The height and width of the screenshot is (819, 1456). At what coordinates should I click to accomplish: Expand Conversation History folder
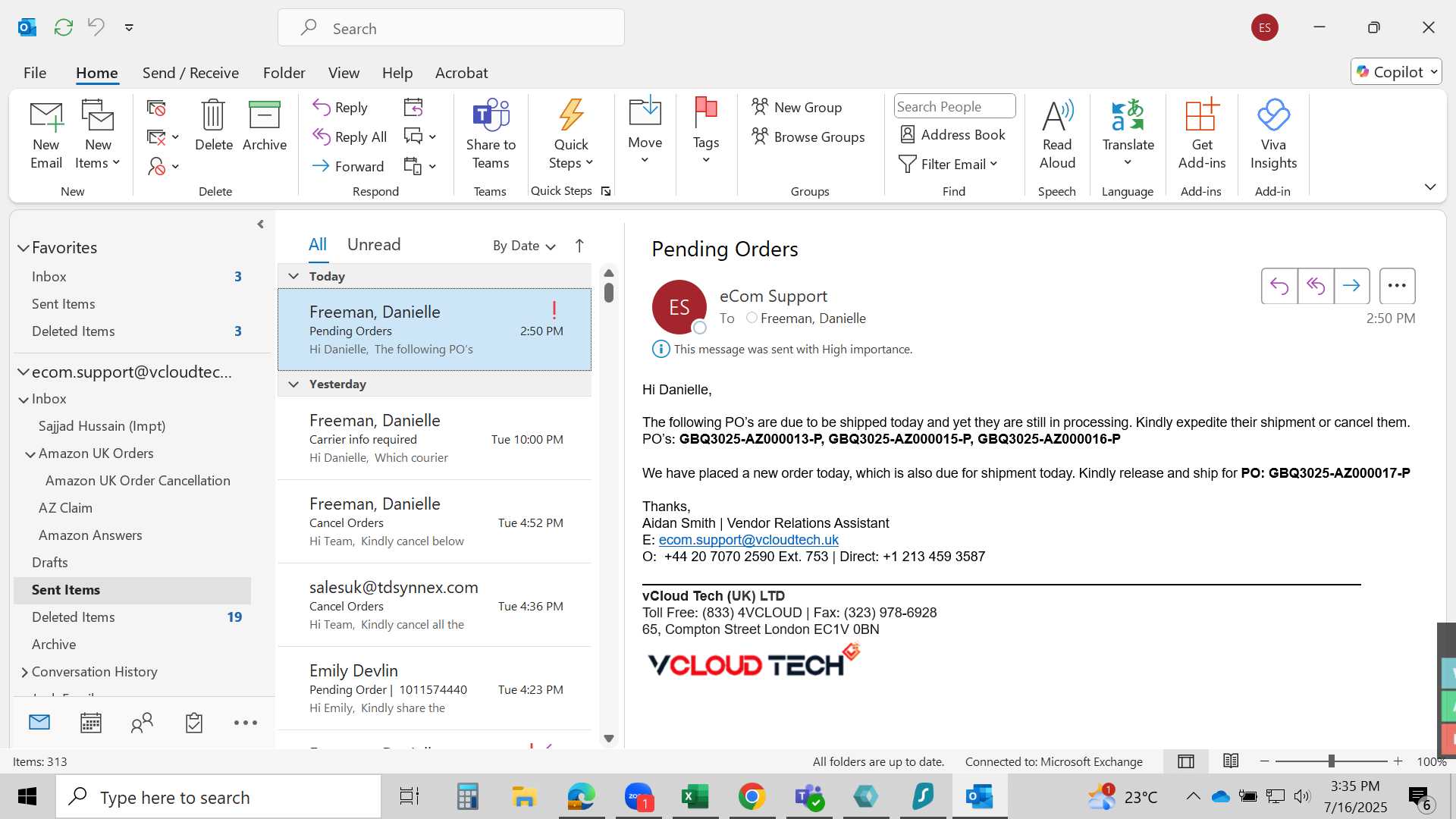coord(24,672)
